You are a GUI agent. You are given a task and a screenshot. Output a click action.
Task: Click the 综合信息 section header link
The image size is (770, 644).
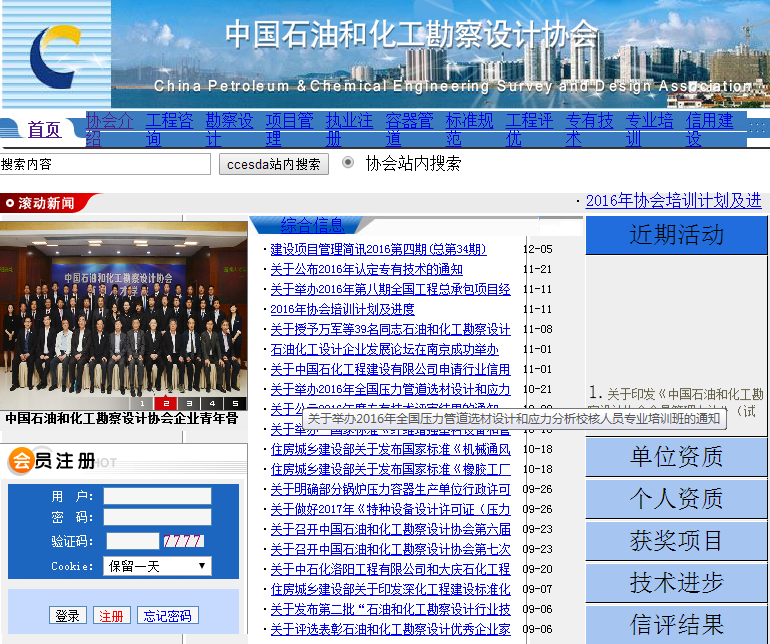point(312,225)
